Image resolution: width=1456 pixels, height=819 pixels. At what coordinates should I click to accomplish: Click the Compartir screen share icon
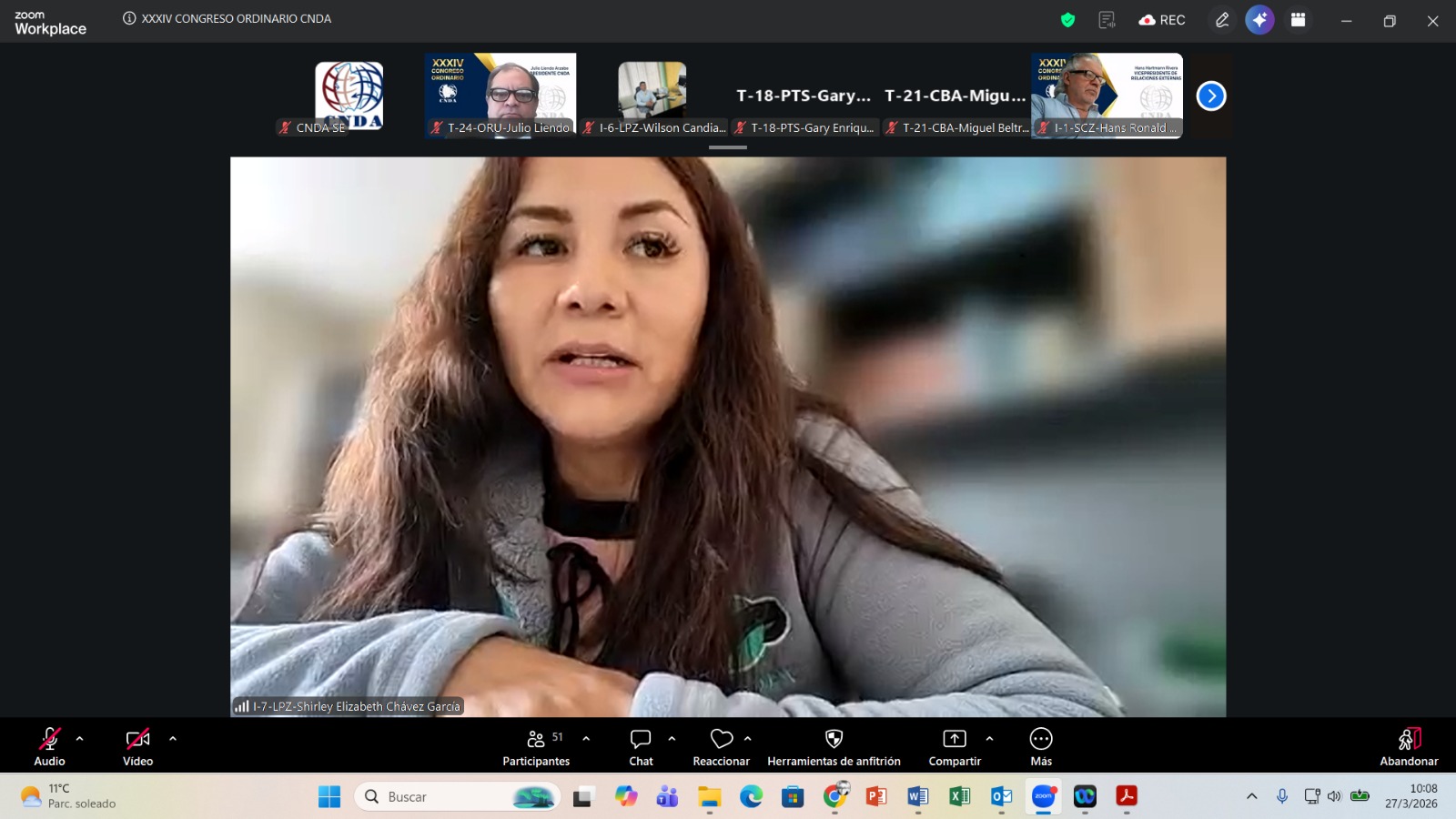pos(954,746)
